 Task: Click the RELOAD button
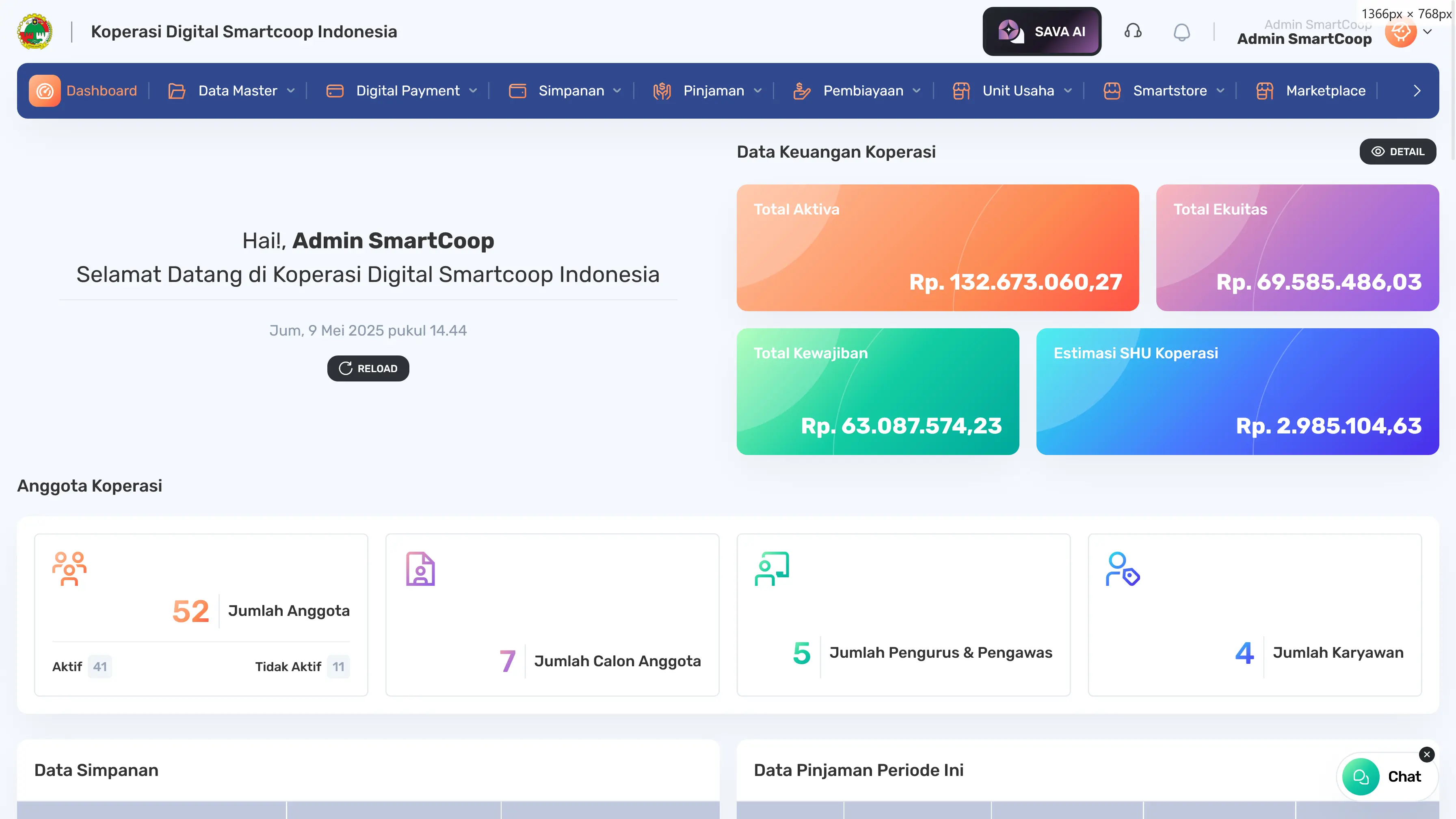click(x=368, y=368)
